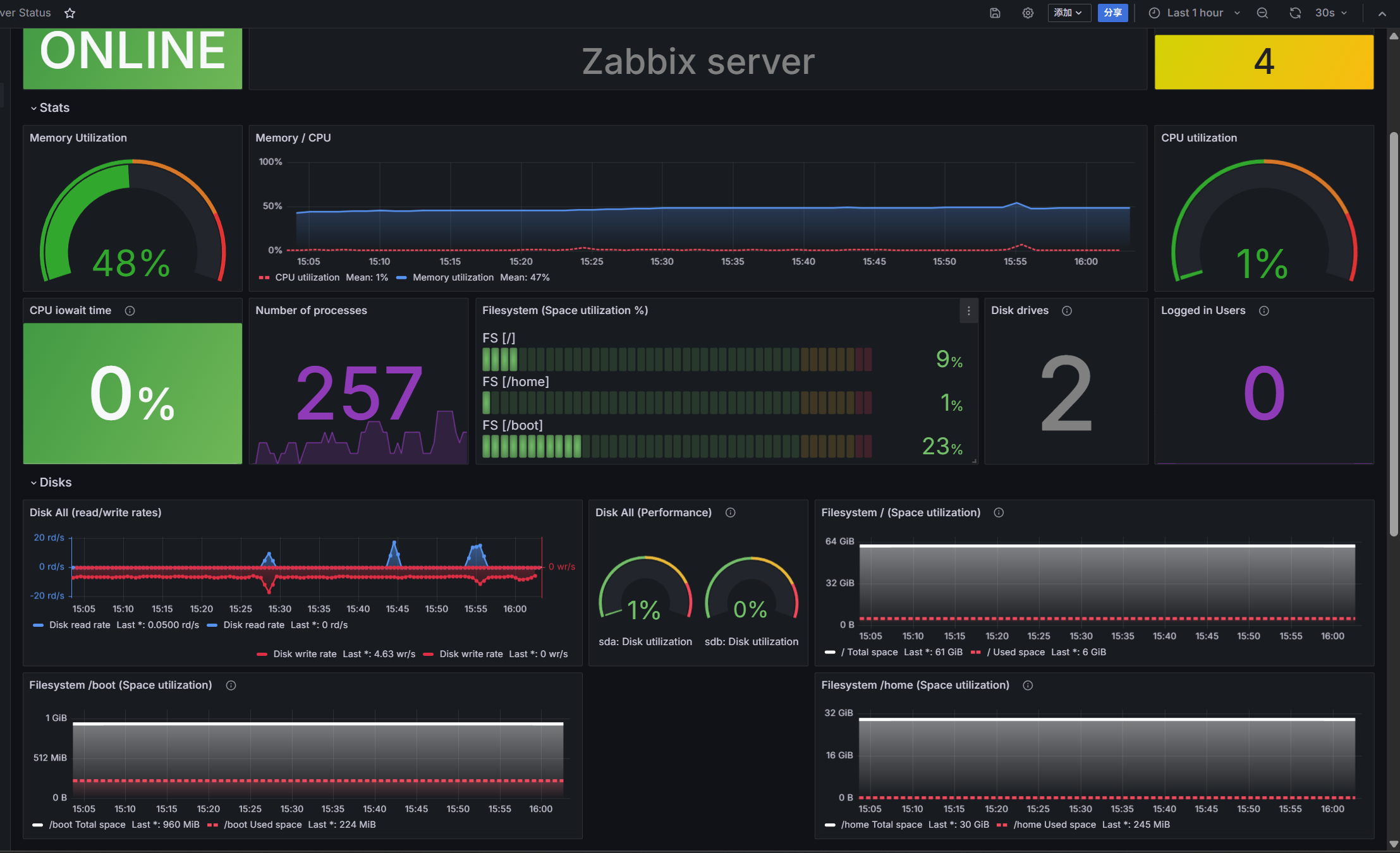Refresh the dashboard now

(x=1295, y=13)
